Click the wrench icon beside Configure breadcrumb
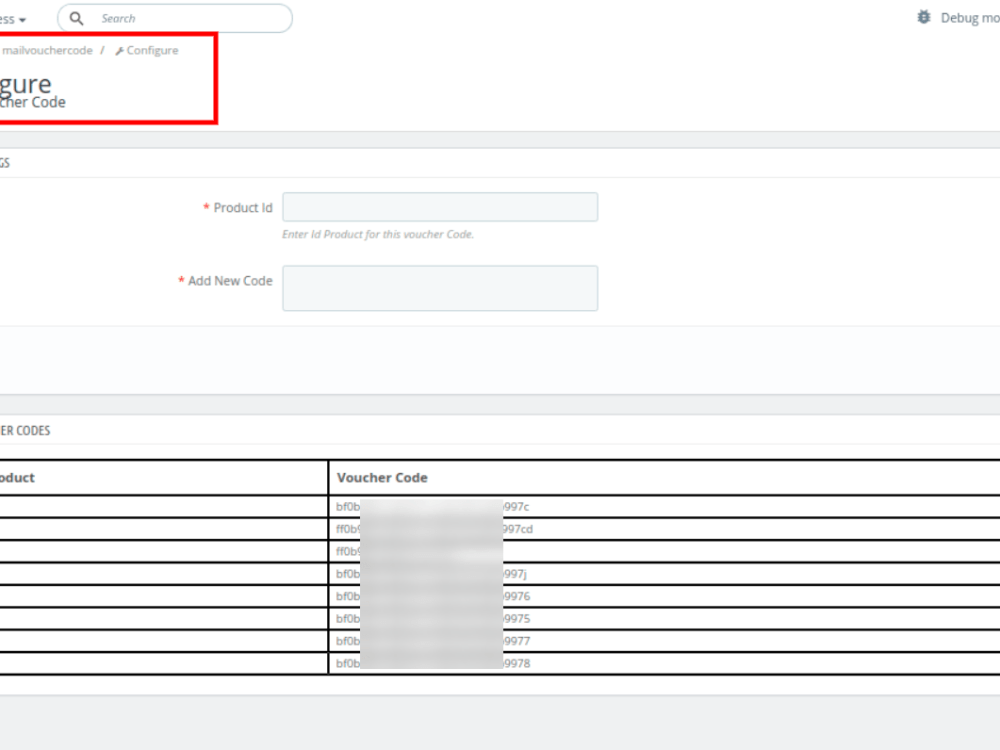 [x=119, y=49]
